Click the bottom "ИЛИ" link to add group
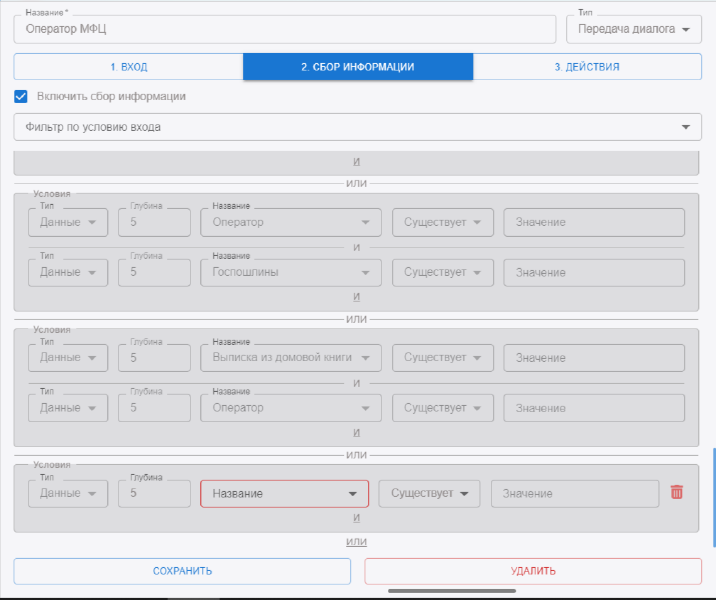The width and height of the screenshot is (716, 600). point(356,542)
